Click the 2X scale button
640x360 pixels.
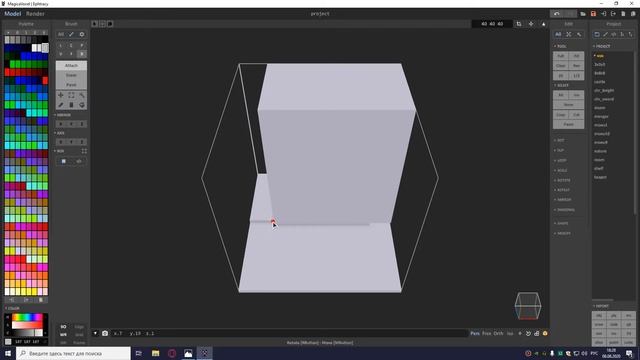(560, 76)
